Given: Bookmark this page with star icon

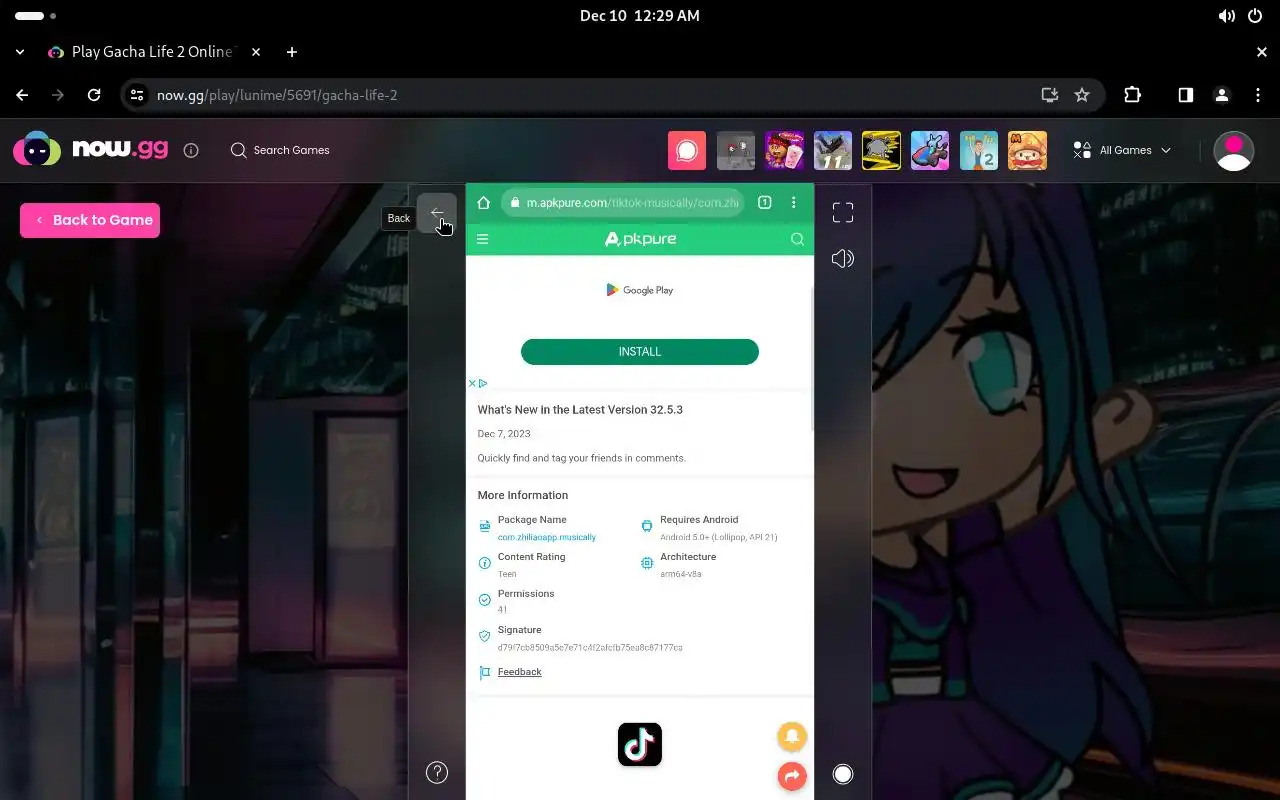Looking at the screenshot, I should pos(1082,95).
